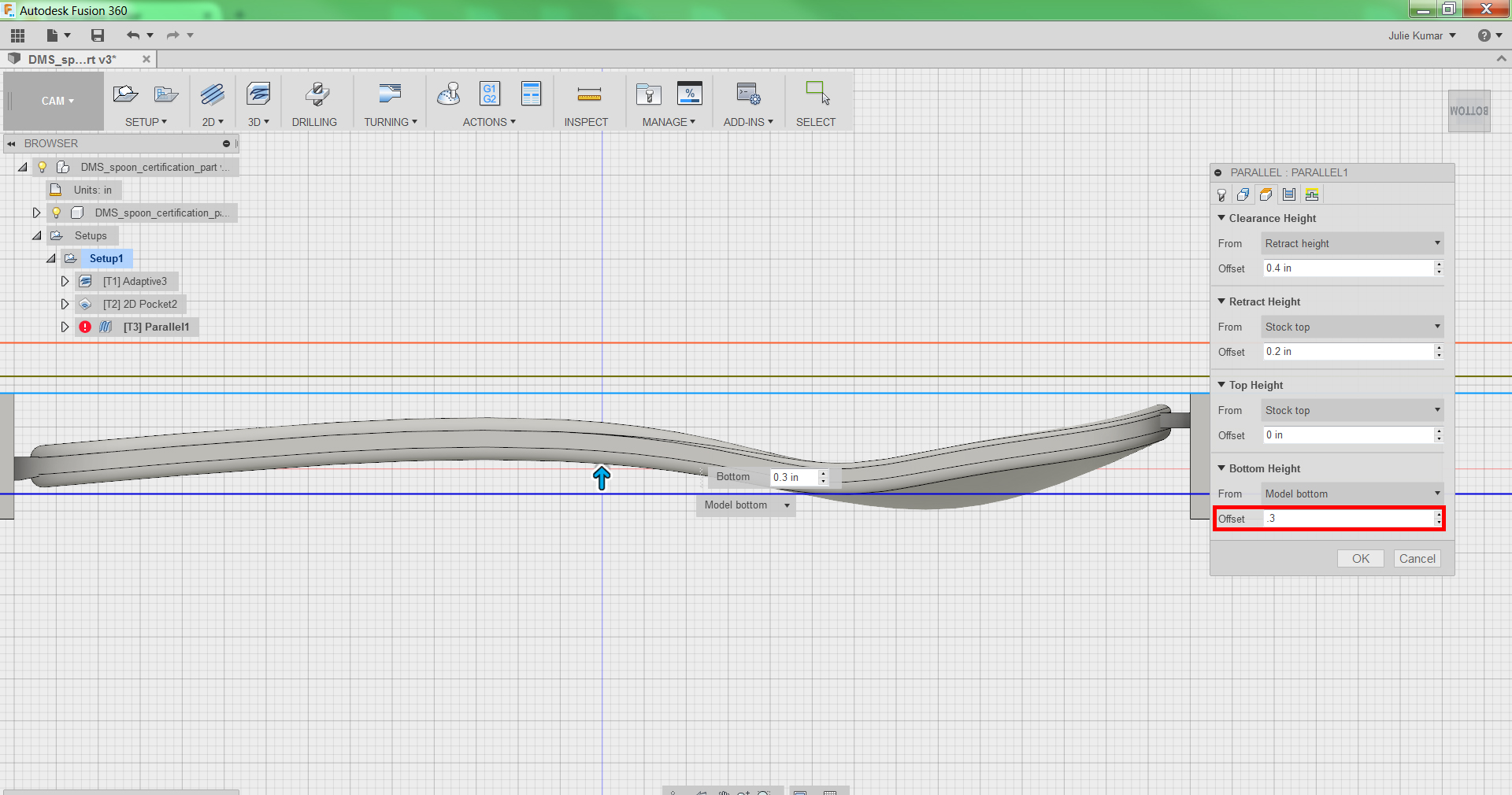The image size is (1512, 795).
Task: Create a new setup with folder icon
Action: click(x=125, y=94)
